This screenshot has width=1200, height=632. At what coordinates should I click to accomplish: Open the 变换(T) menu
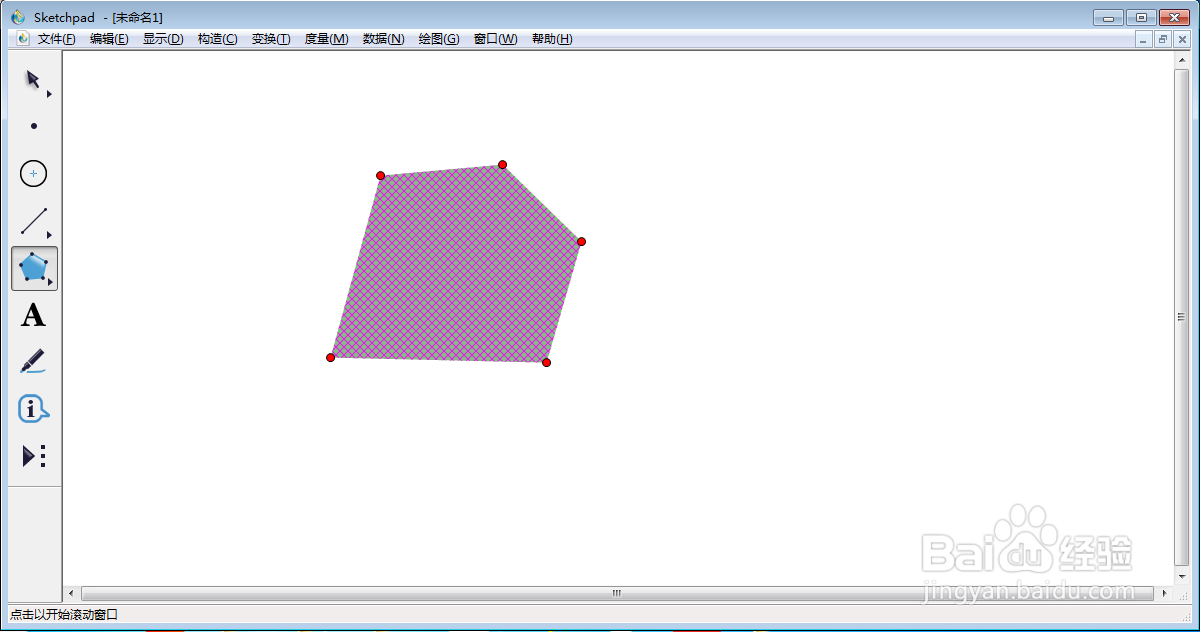(271, 39)
